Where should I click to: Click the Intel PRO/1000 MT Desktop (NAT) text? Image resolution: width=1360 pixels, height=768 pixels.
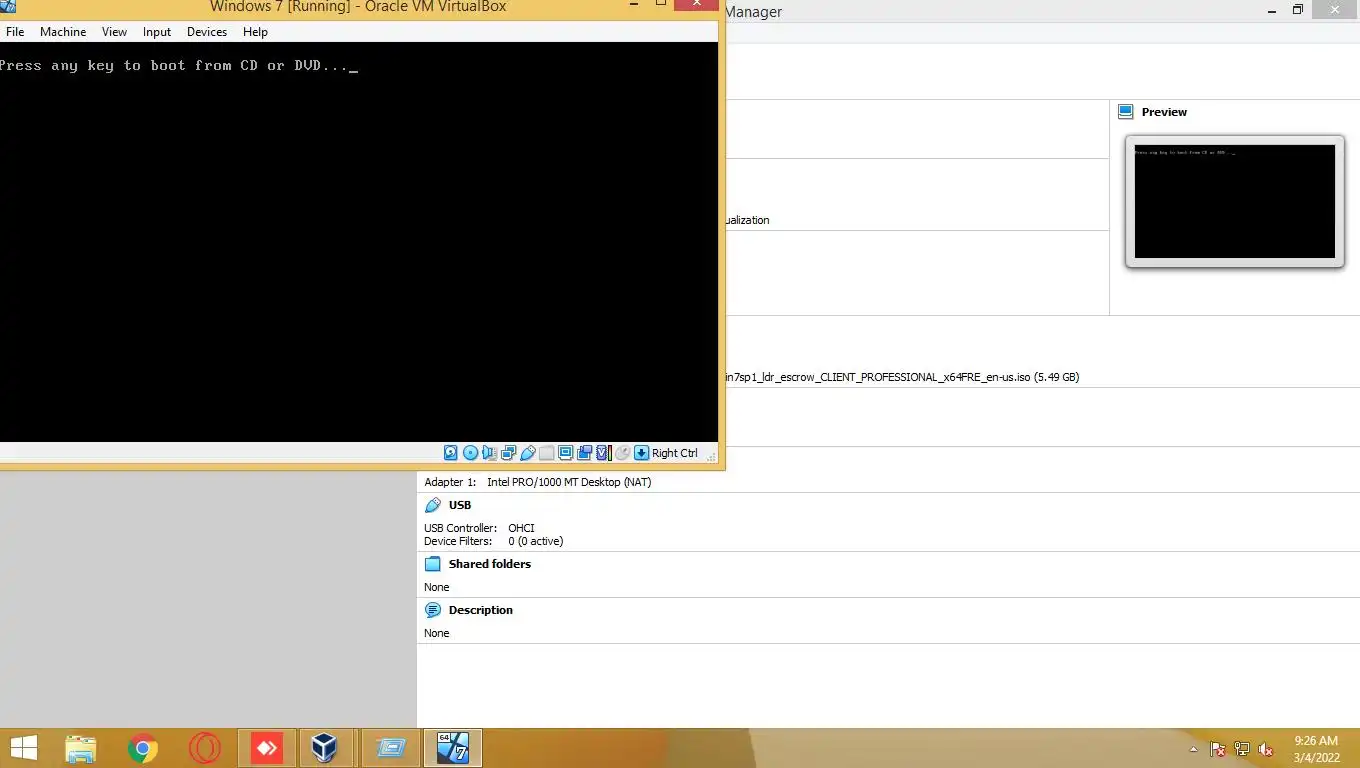coord(569,482)
